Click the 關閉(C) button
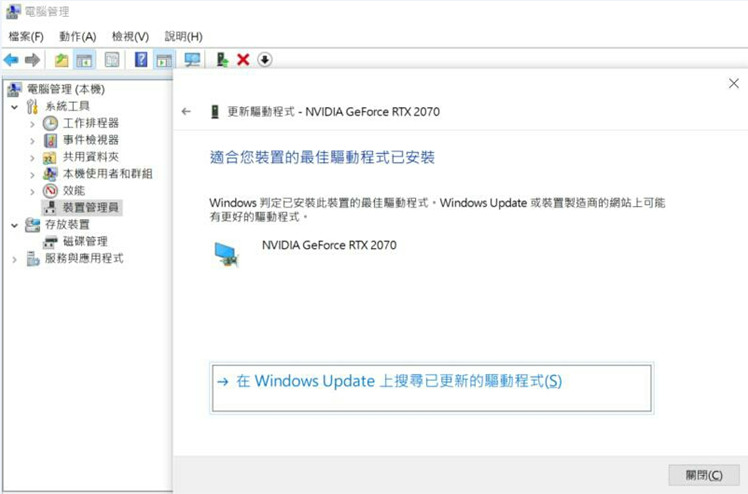The image size is (748, 494). click(x=703, y=475)
